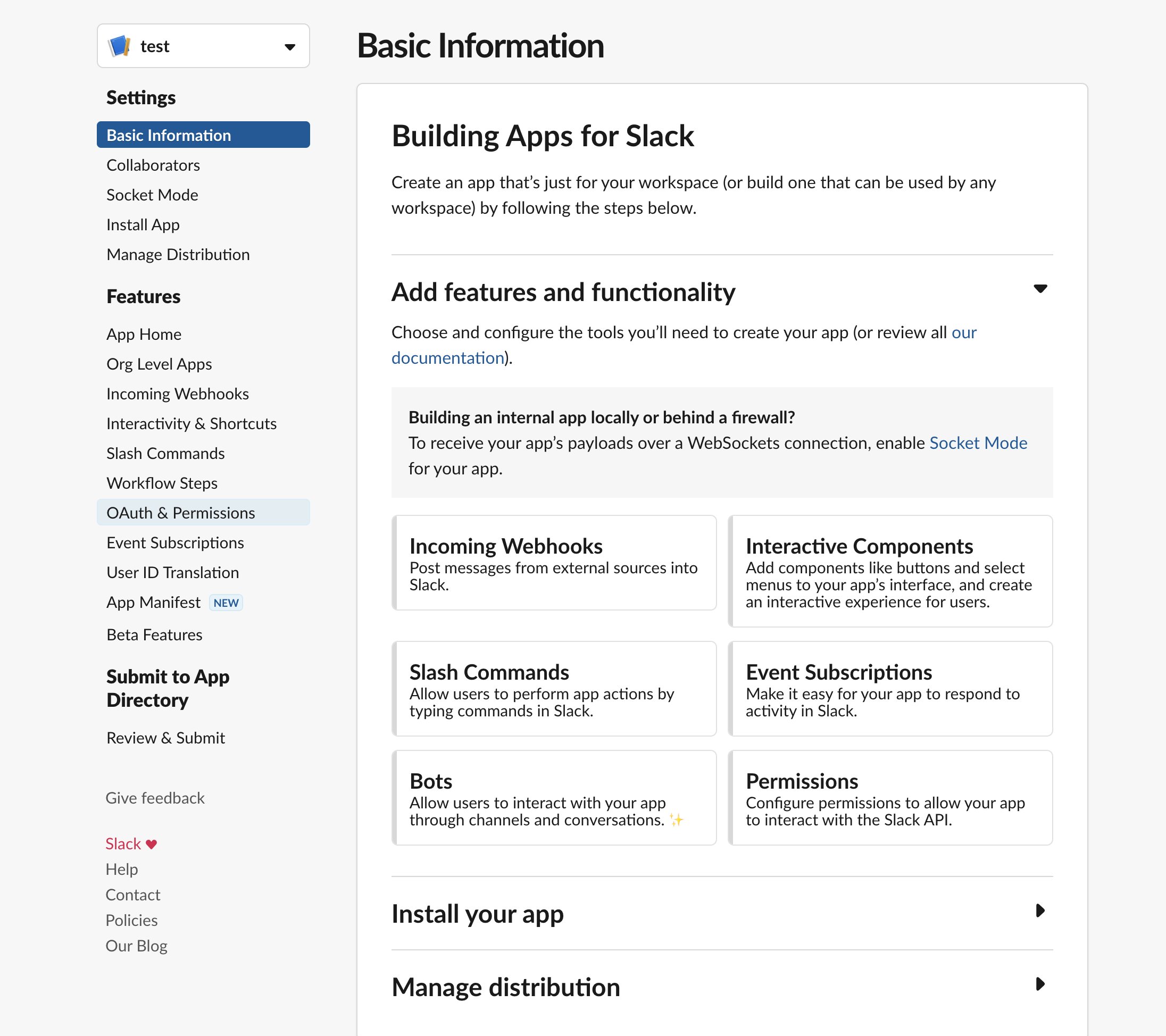This screenshot has width=1166, height=1036.
Task: Open Review & Submit page
Action: [165, 738]
